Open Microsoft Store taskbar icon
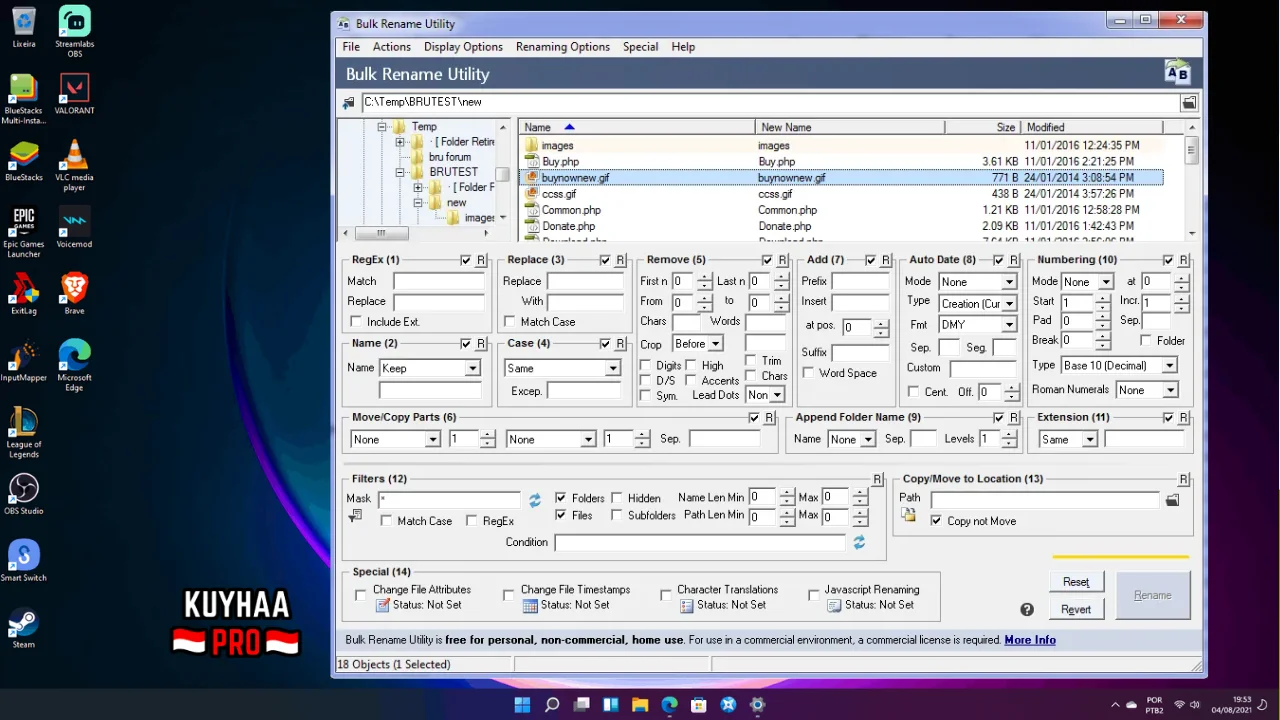Viewport: 1280px width, 720px height. 699,705
